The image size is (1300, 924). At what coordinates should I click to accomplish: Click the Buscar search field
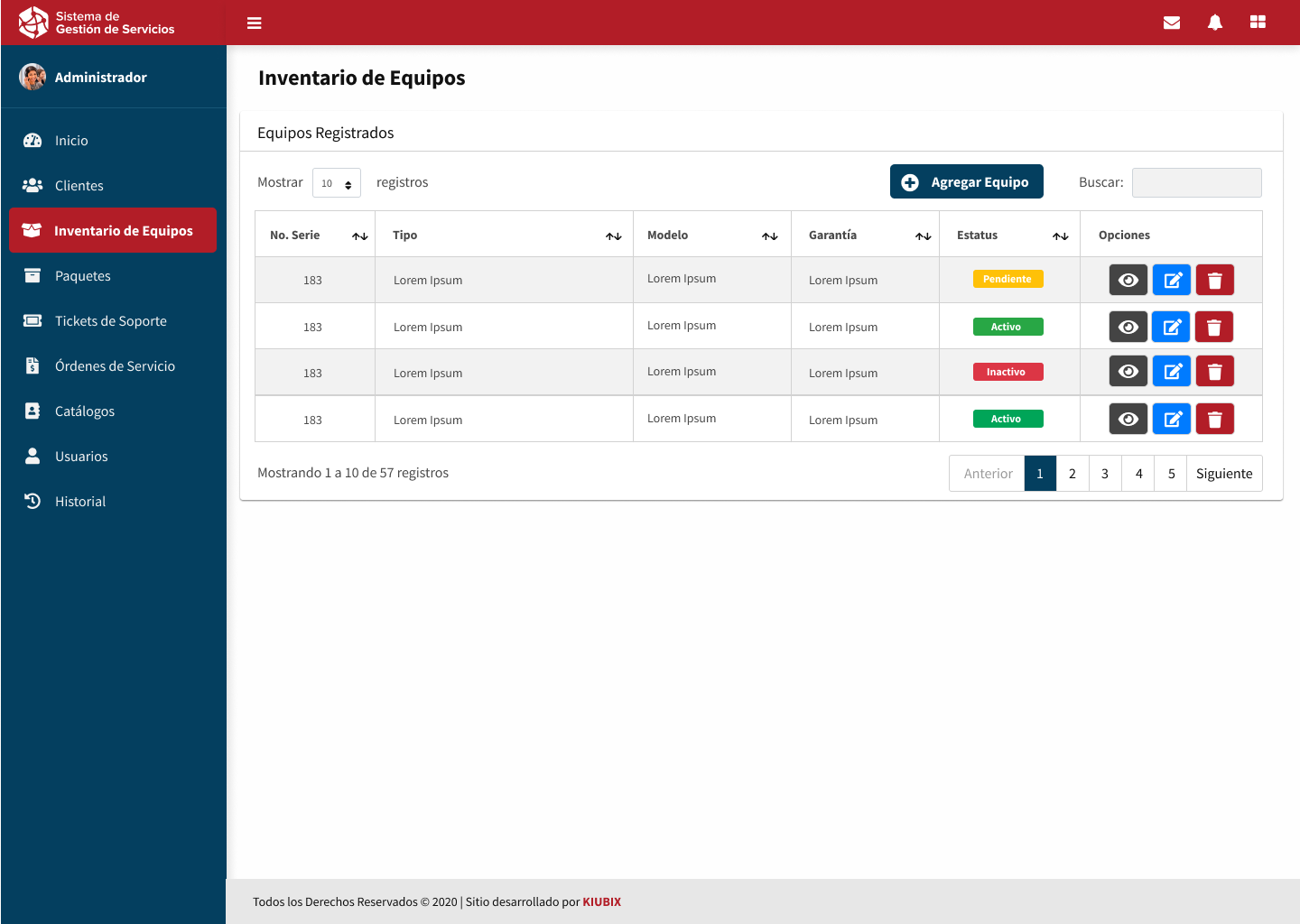[x=1196, y=182]
